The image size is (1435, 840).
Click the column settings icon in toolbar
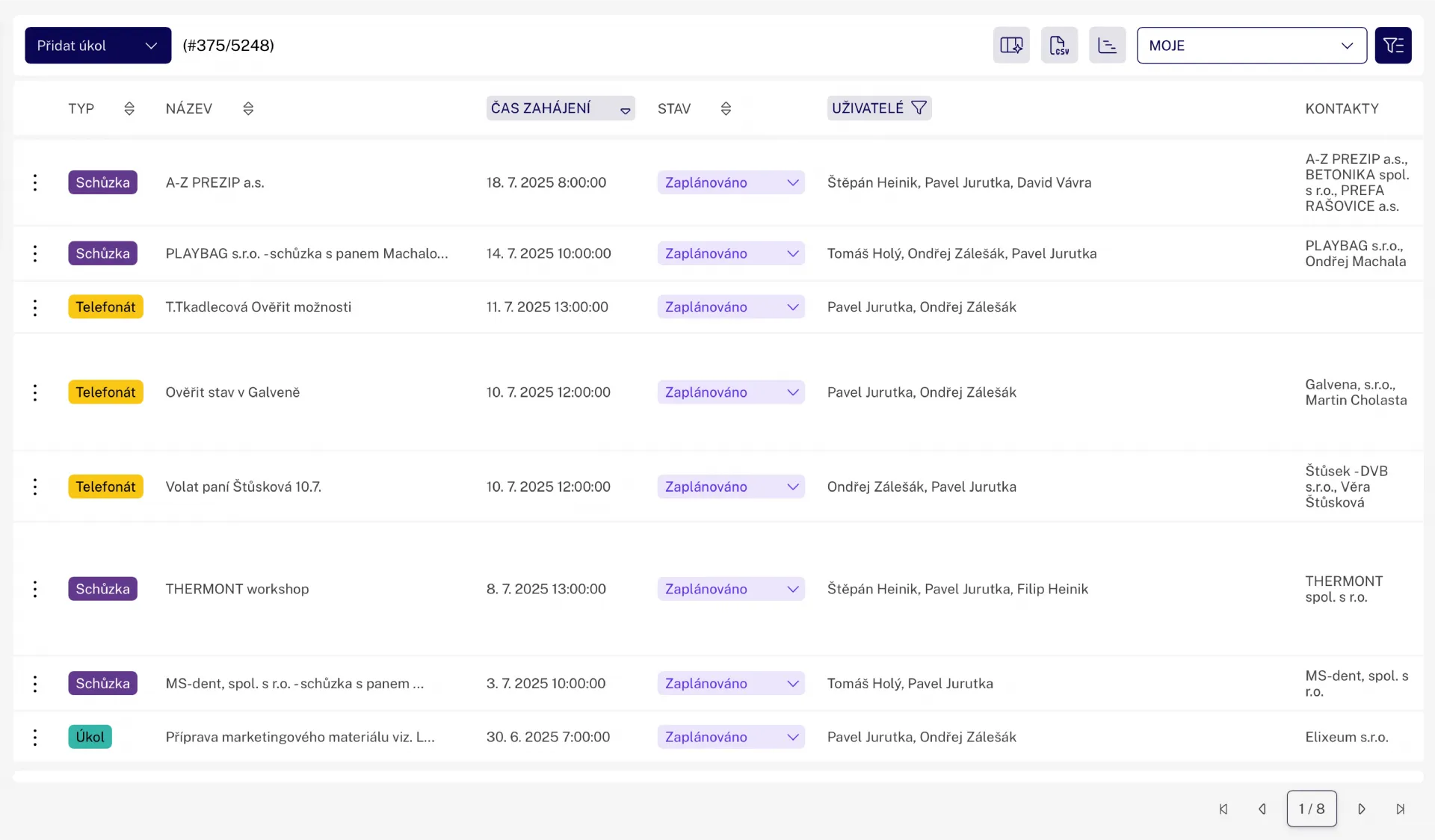(x=1011, y=46)
